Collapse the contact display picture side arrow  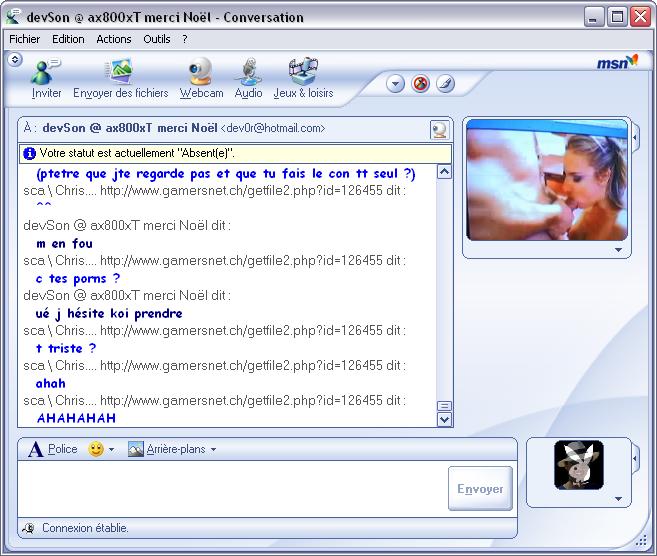pyautogui.click(x=636, y=137)
